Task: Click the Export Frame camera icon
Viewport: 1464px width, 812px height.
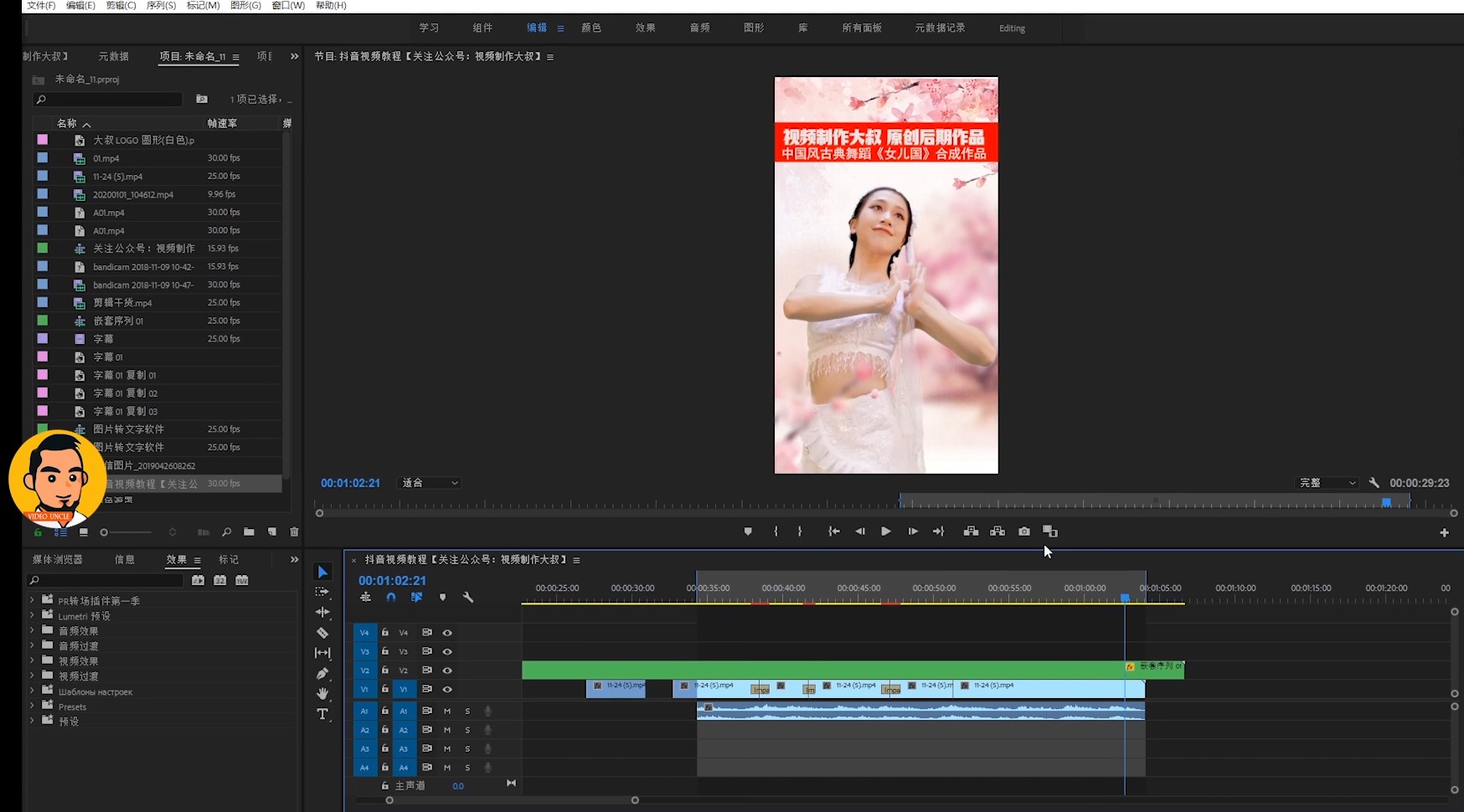Action: click(1024, 532)
